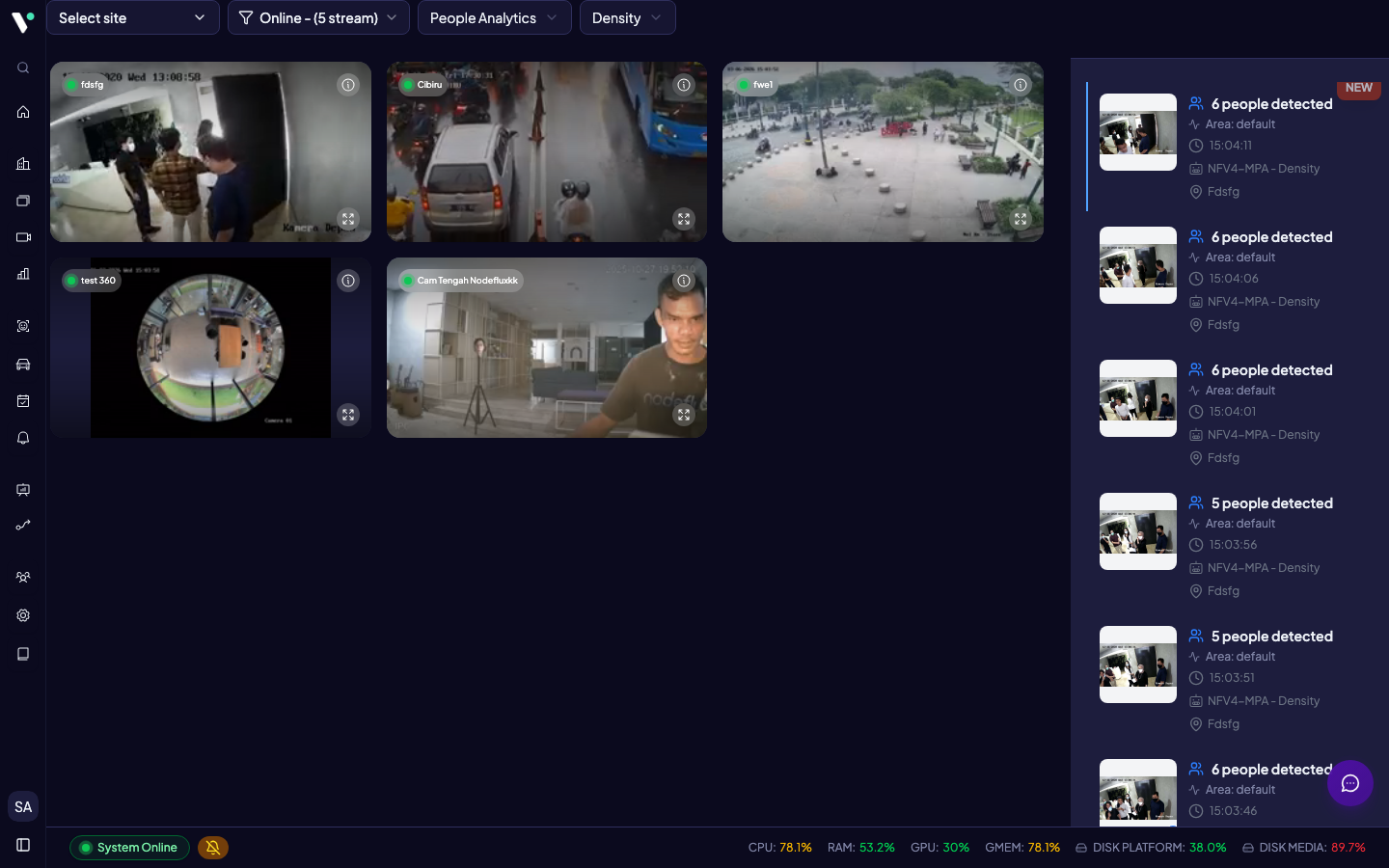The width and height of the screenshot is (1389, 868).
Task: Open the fdsfg camera feed
Action: coord(210,151)
